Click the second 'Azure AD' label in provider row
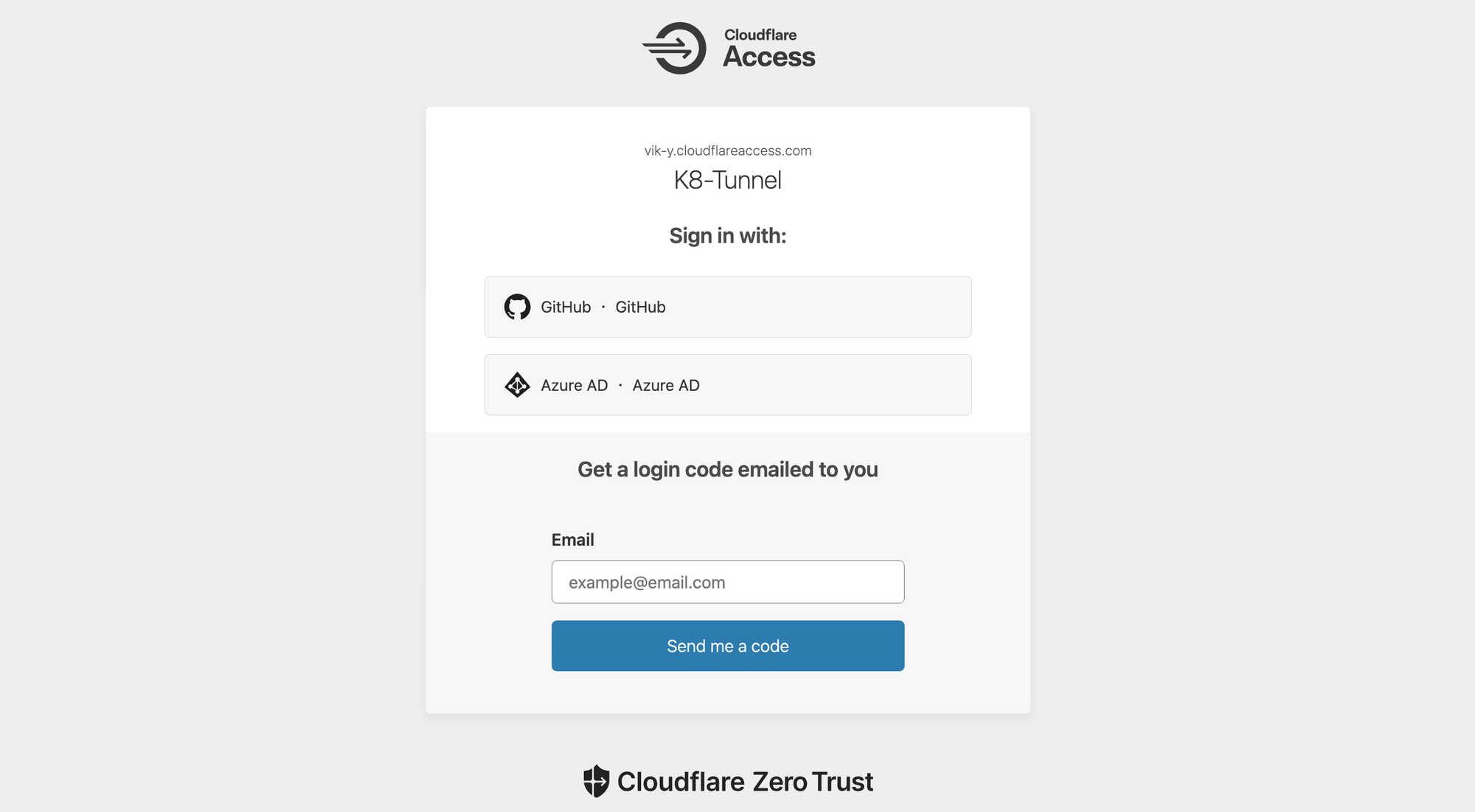Viewport: 1475px width, 812px height. 665,385
